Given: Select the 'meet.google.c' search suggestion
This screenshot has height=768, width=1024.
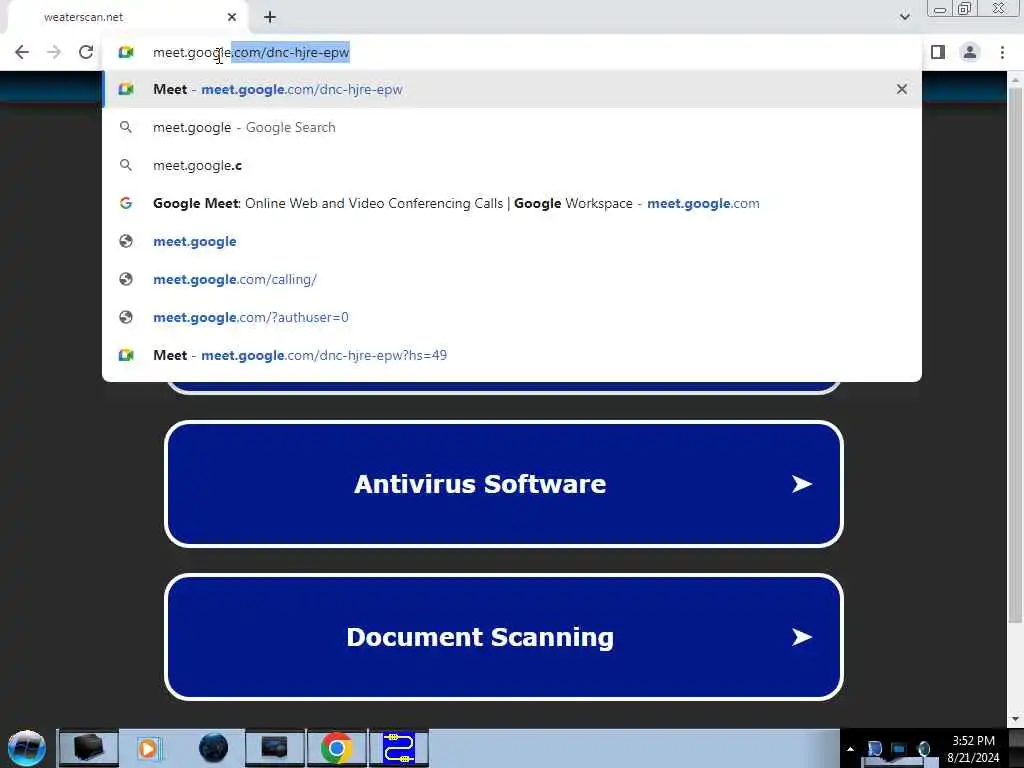Looking at the screenshot, I should point(512,165).
